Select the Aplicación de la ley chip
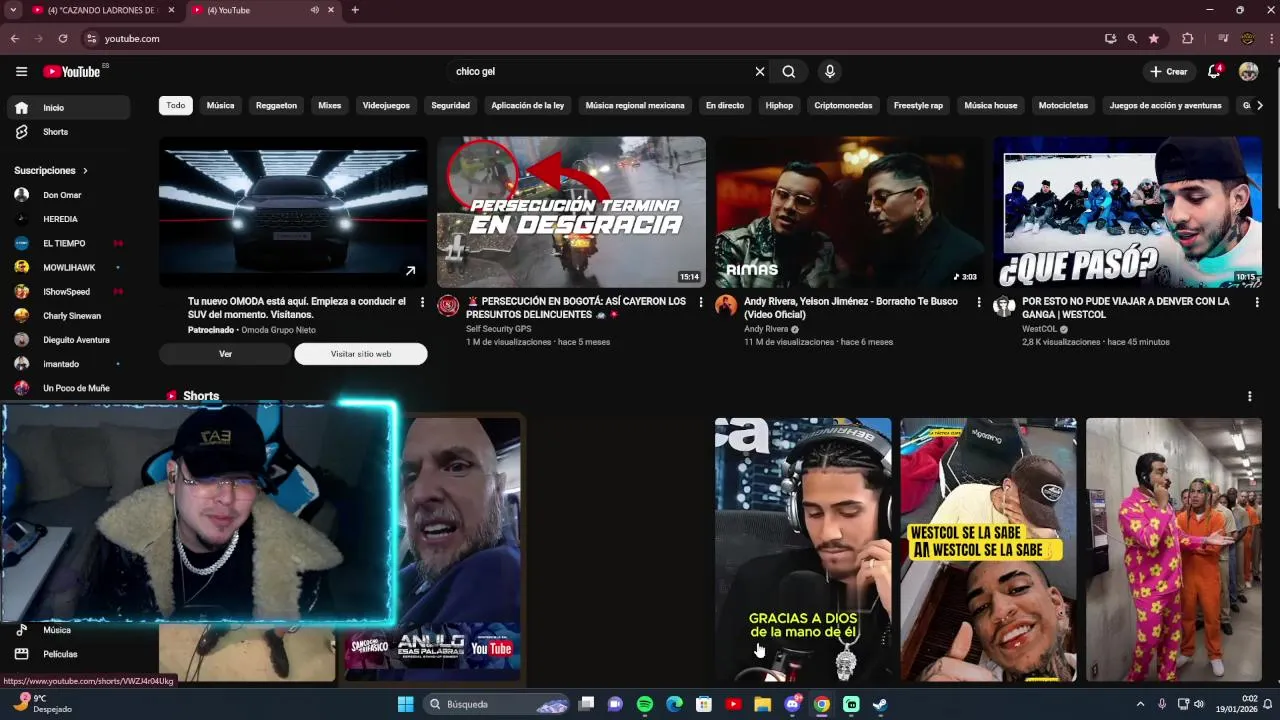Image resolution: width=1280 pixels, height=720 pixels. [x=527, y=105]
